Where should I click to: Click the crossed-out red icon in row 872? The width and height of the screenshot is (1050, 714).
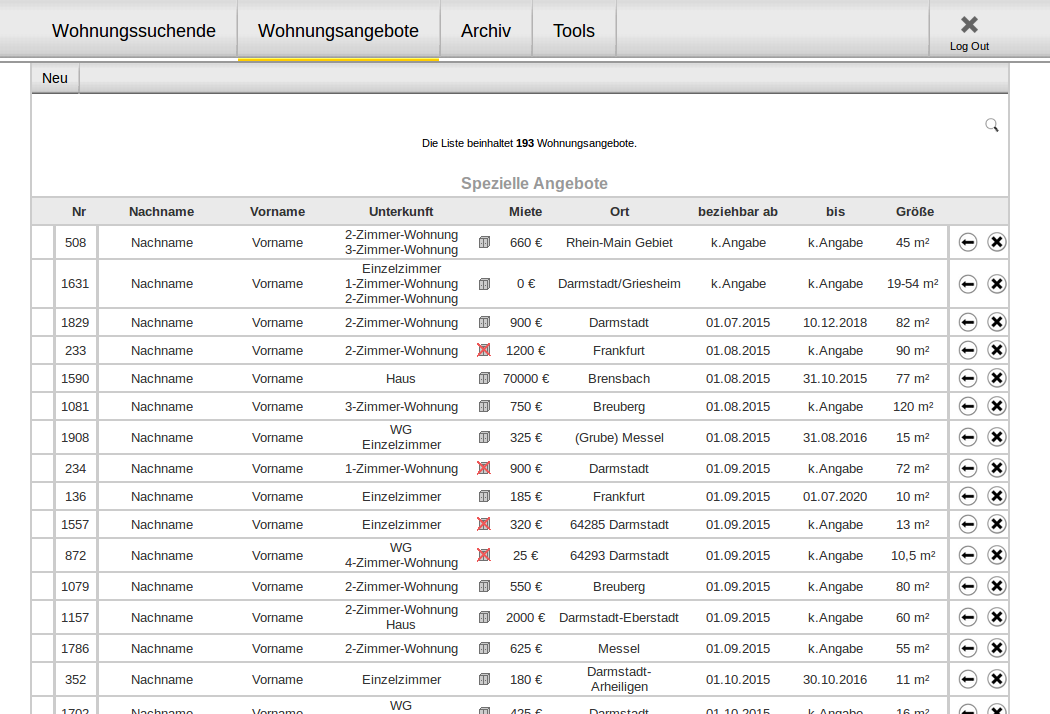(x=484, y=556)
